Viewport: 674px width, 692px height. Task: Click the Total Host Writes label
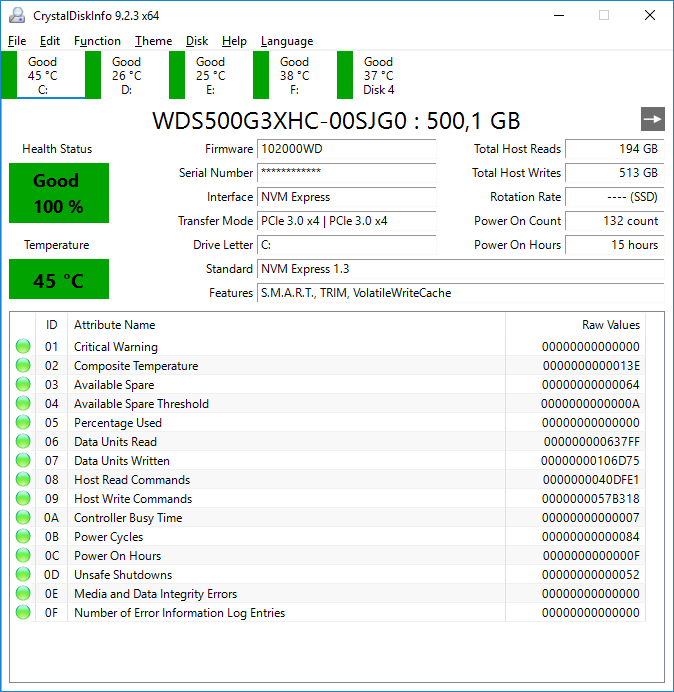click(x=516, y=173)
